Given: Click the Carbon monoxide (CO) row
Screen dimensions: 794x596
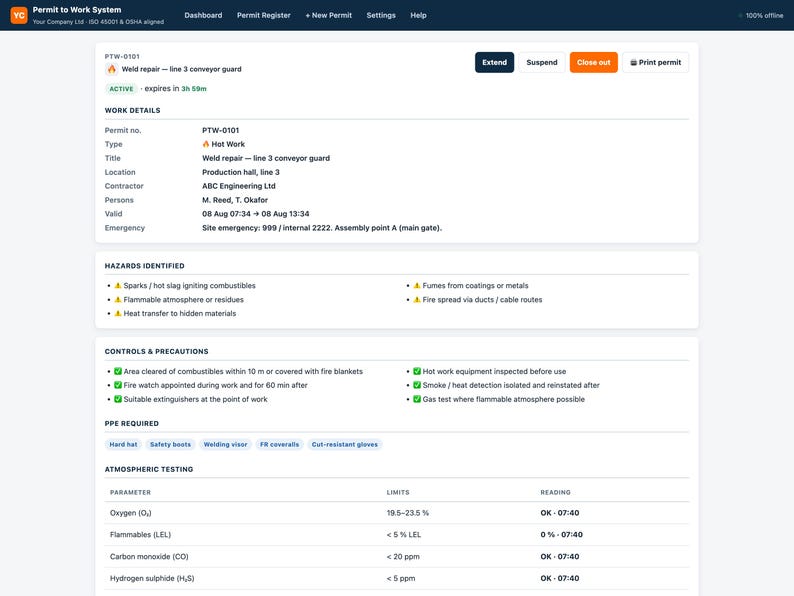Looking at the screenshot, I should coord(396,557).
